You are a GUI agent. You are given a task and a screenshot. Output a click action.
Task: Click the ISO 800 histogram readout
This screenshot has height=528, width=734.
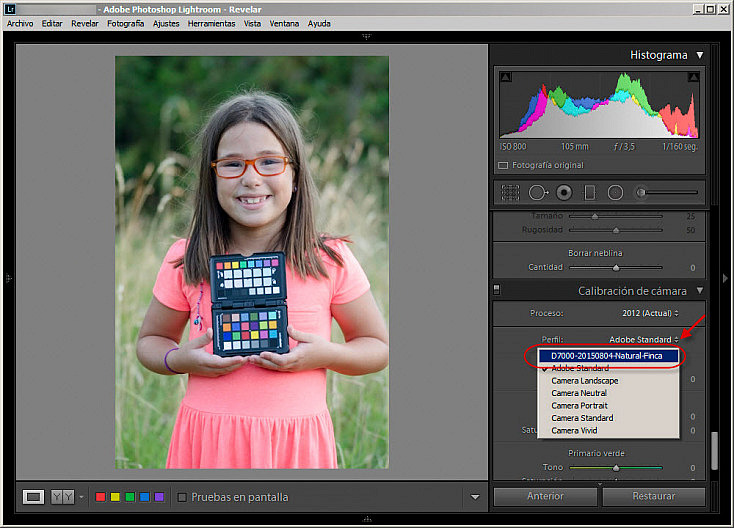(x=513, y=147)
